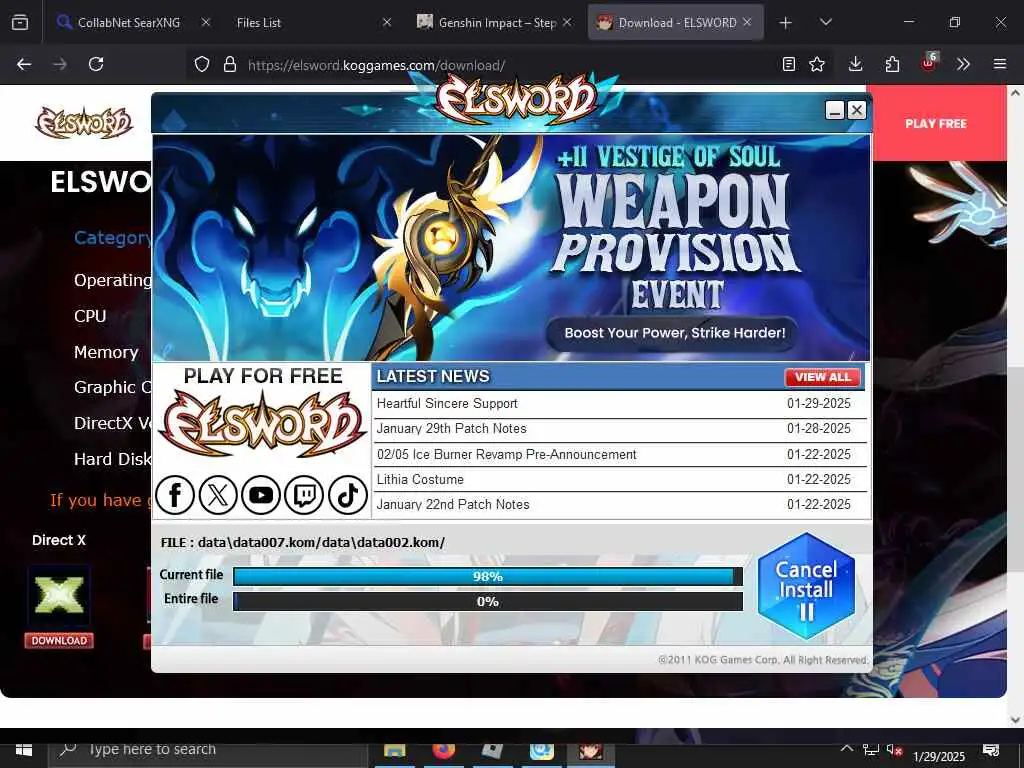The width and height of the screenshot is (1024, 768).
Task: Show hidden system tray icons
Action: click(x=846, y=749)
